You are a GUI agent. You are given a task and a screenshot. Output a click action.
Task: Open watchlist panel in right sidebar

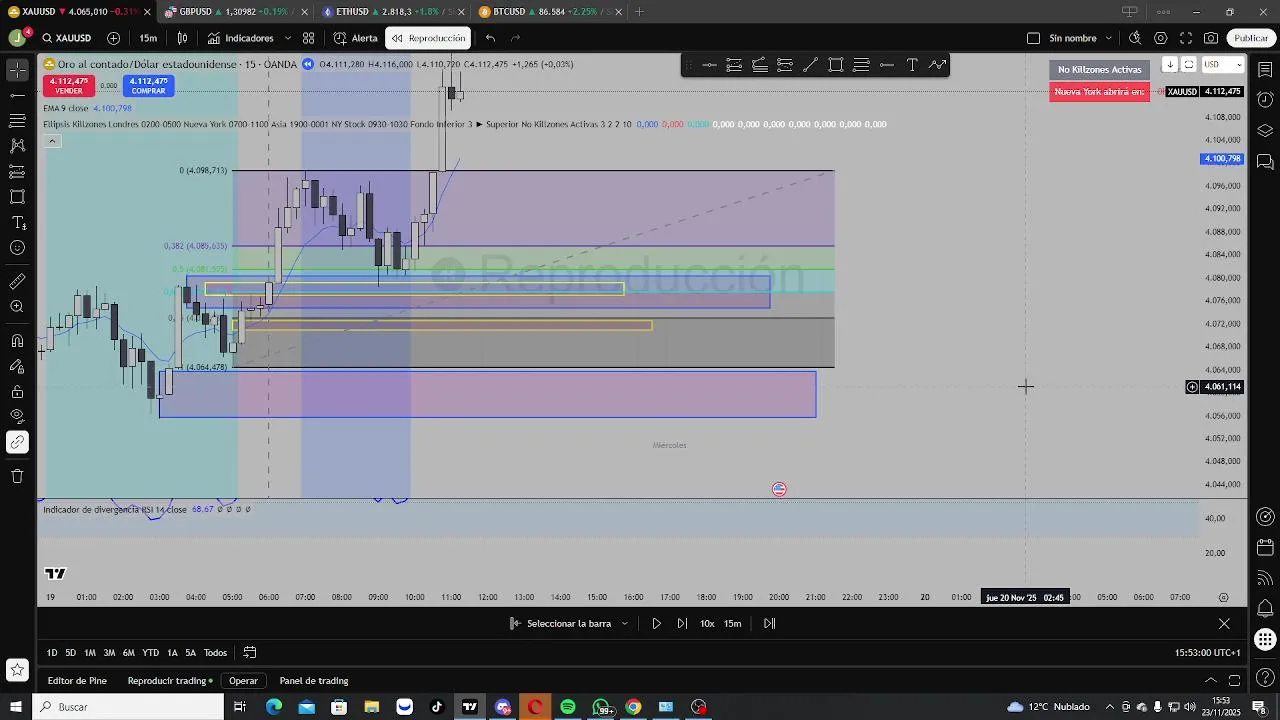click(1265, 69)
